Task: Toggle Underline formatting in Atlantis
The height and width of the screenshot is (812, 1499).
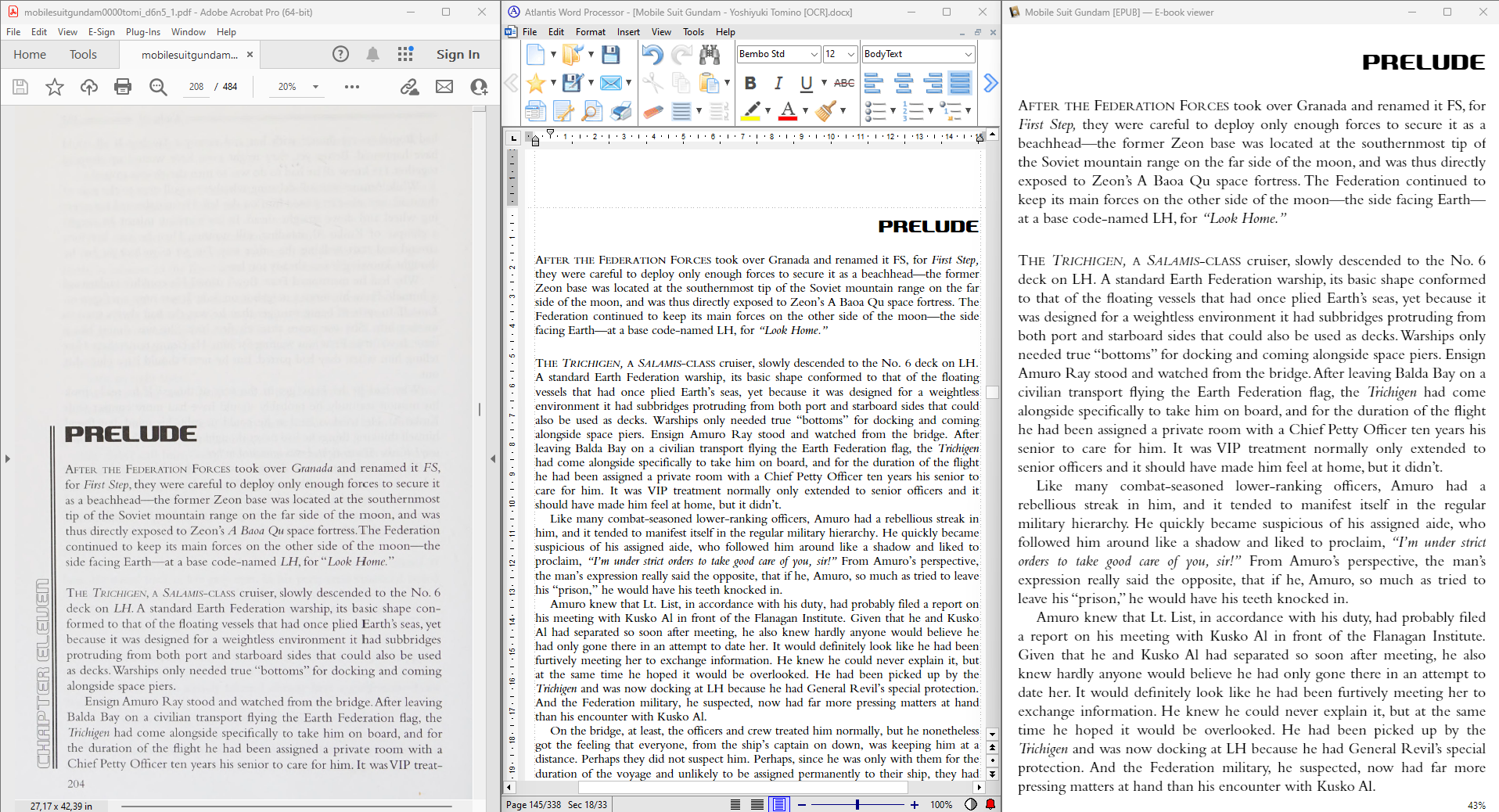Action: click(807, 83)
